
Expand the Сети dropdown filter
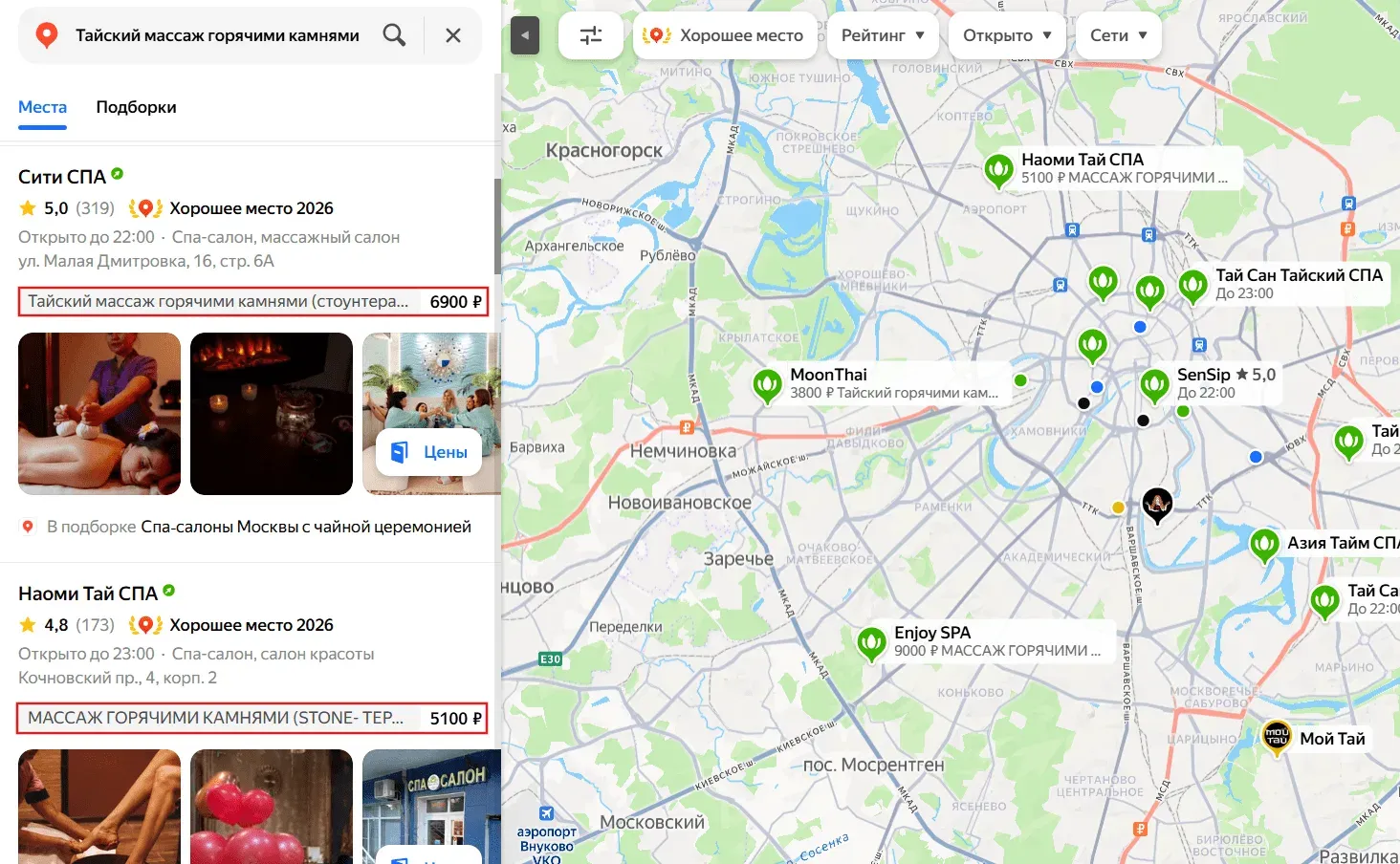(x=1118, y=35)
